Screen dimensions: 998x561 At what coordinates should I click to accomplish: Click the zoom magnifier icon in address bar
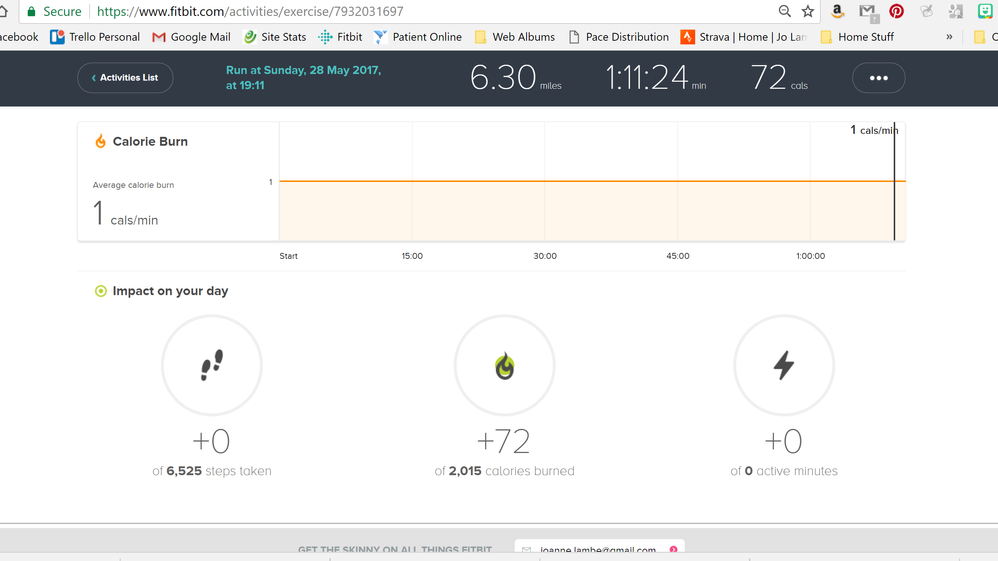784,12
